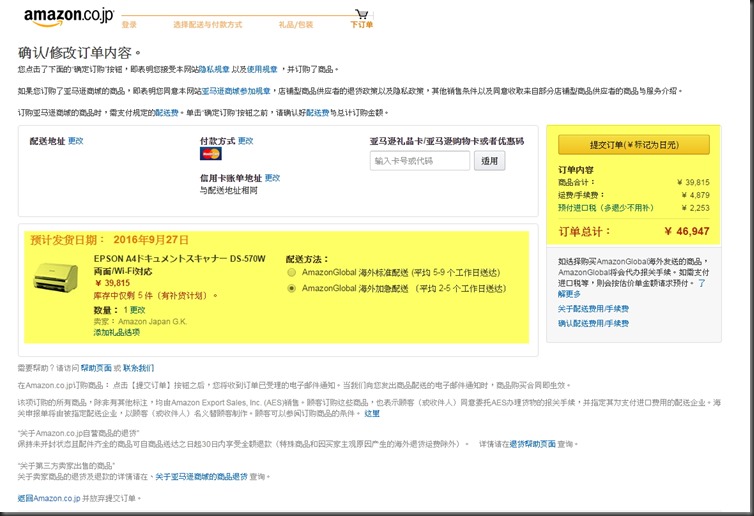Click the 适用 button for gift card
The height and width of the screenshot is (516, 754).
488,160
